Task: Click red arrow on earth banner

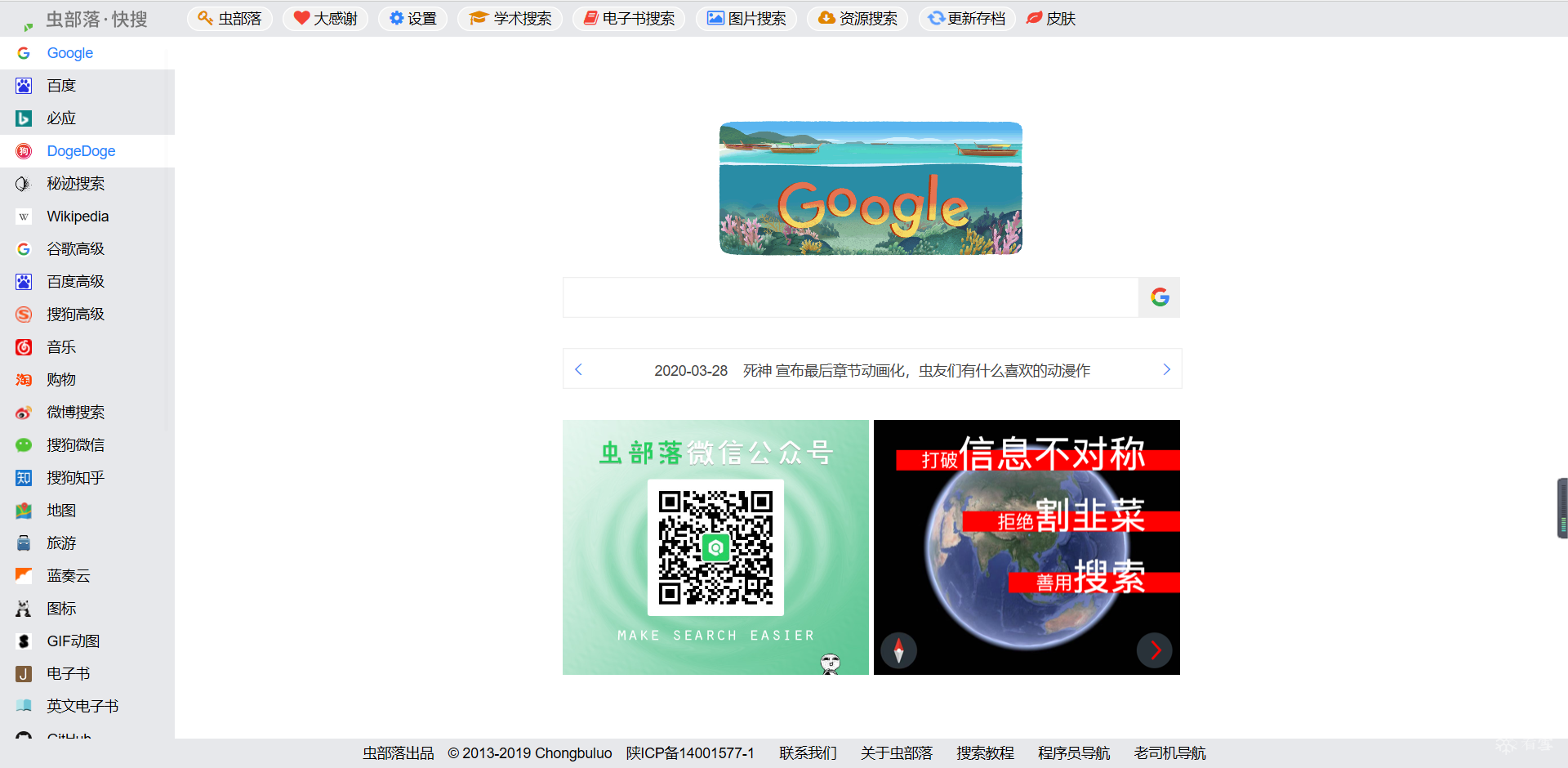Action: [x=1155, y=650]
